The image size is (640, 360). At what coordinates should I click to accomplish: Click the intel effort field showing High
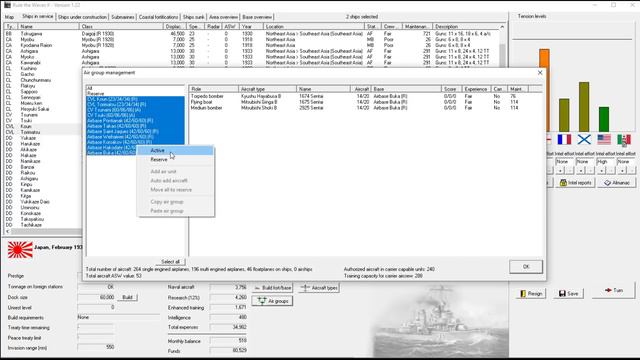(605, 162)
